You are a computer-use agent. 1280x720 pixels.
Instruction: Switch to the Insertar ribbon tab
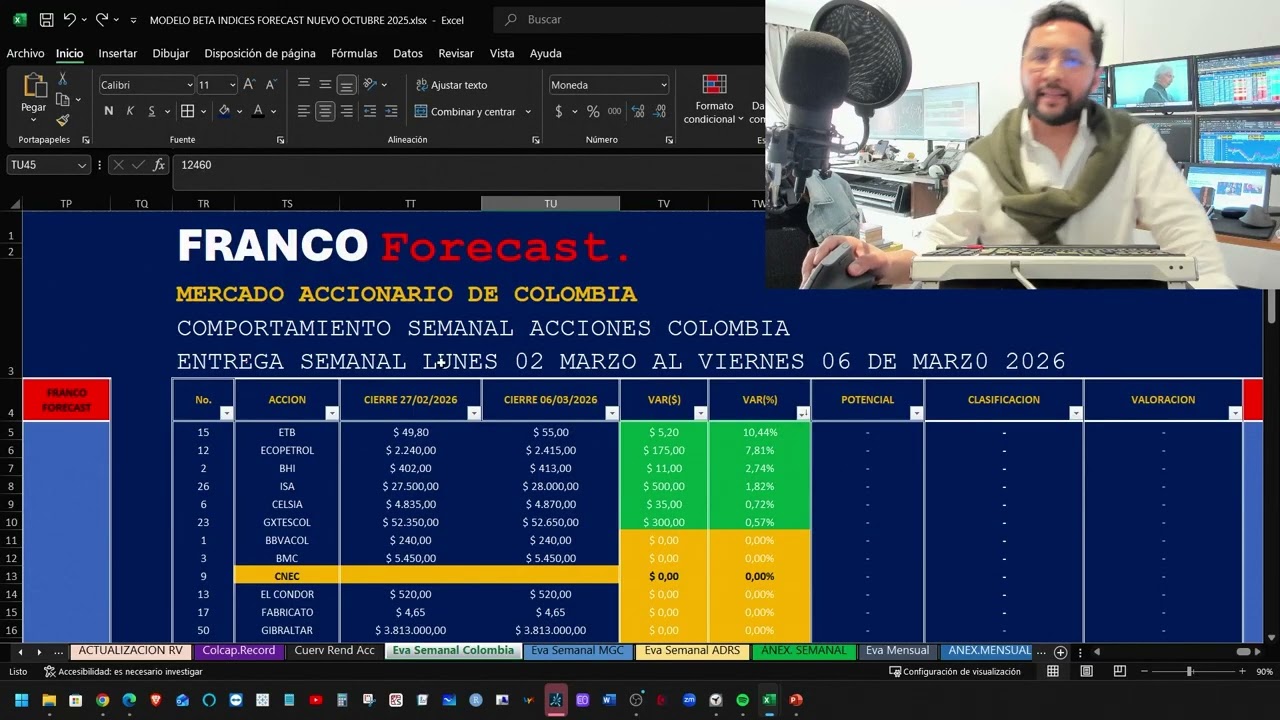[x=118, y=53]
